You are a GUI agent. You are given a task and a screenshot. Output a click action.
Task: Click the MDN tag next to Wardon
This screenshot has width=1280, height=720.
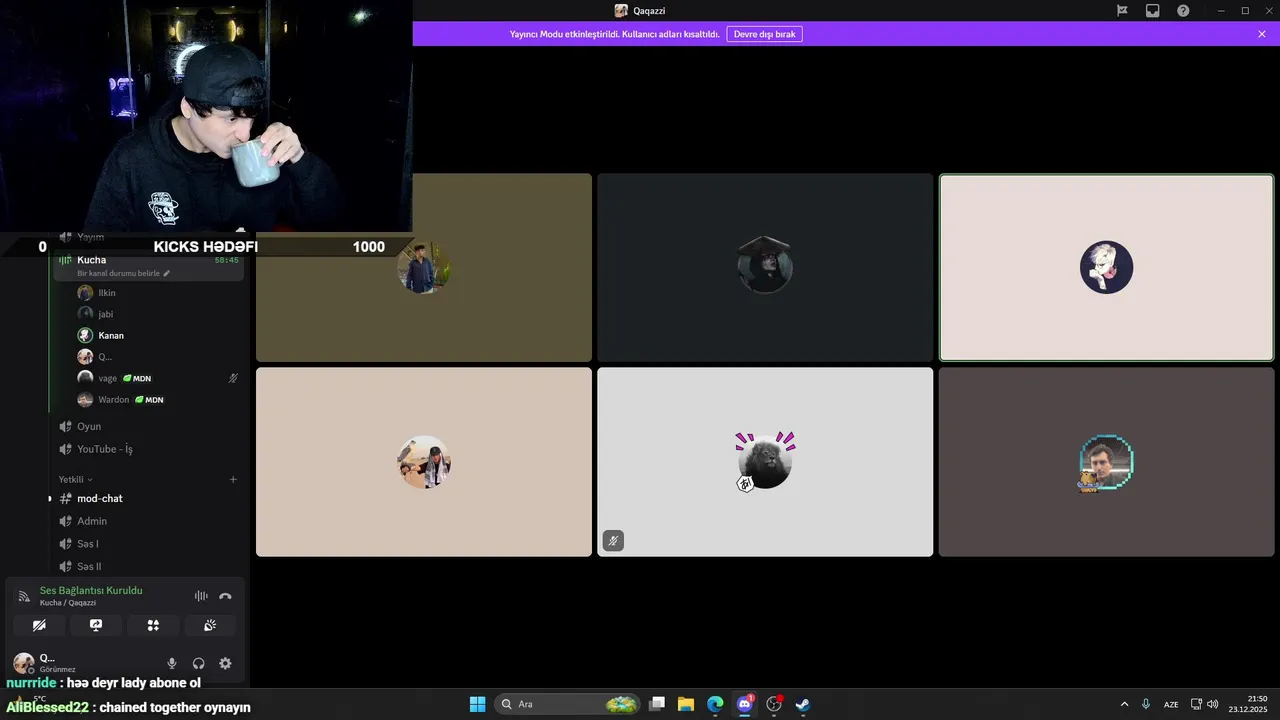pyautogui.click(x=149, y=400)
